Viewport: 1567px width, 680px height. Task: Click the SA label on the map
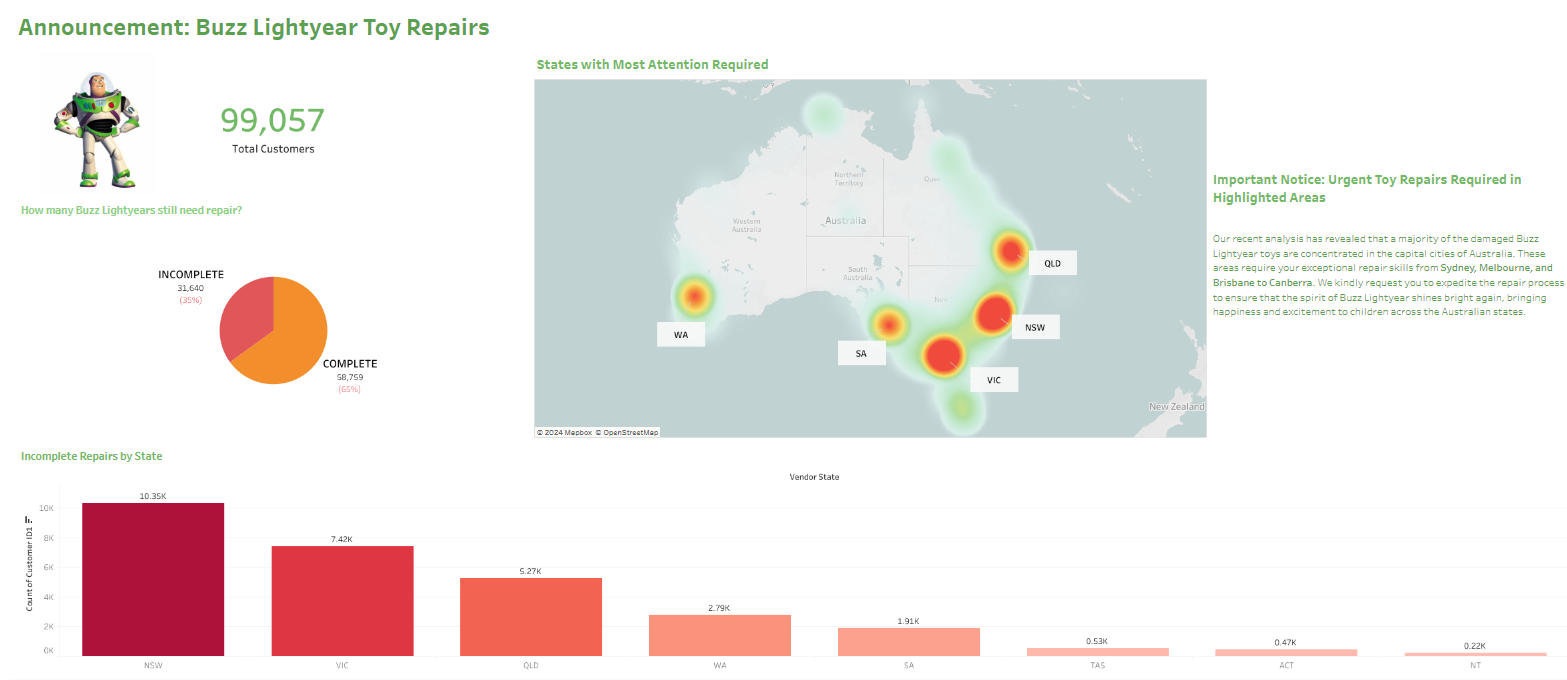point(861,353)
